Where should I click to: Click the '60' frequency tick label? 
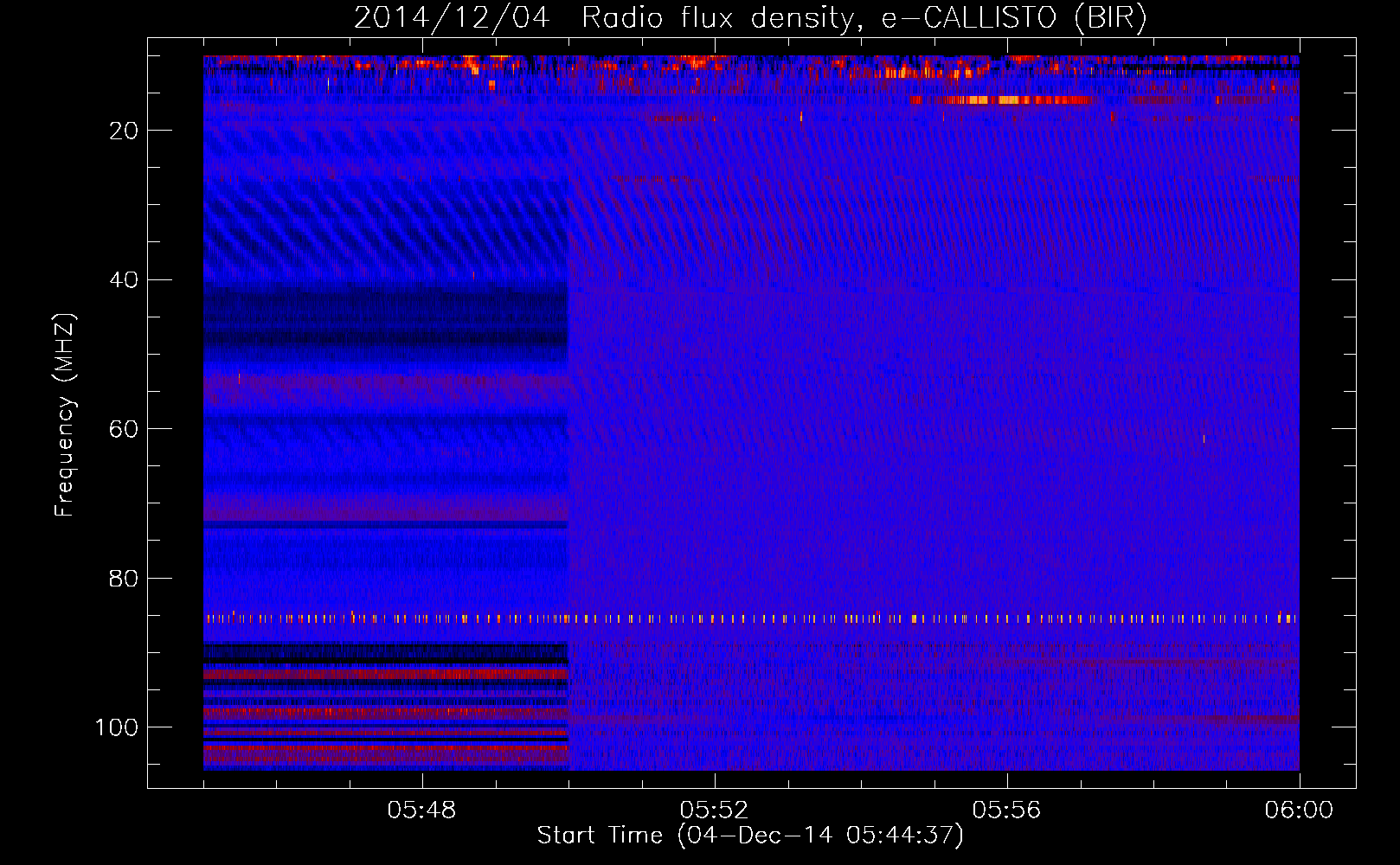tap(124, 429)
